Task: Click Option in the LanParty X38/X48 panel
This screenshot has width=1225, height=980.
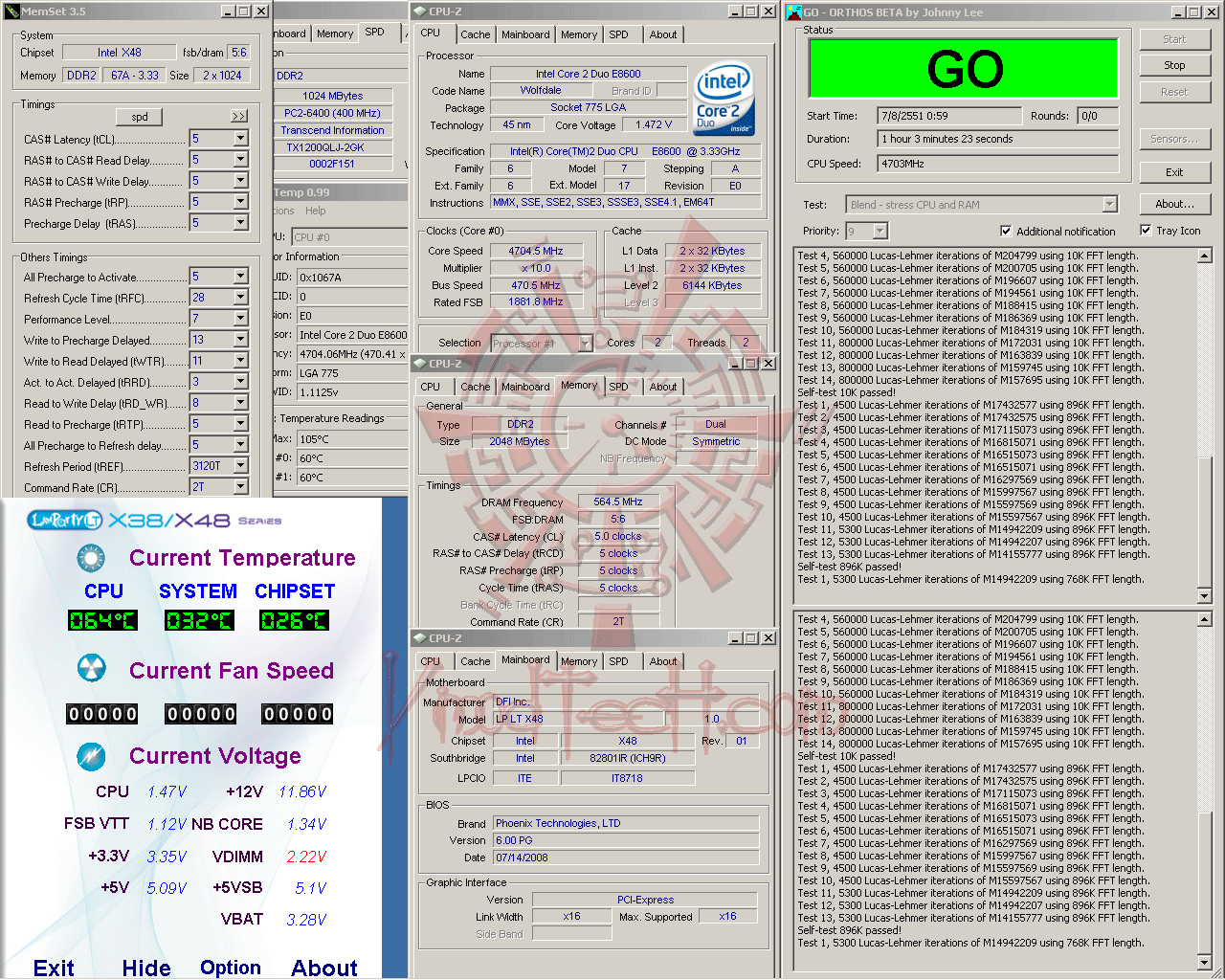Action: coord(231,967)
